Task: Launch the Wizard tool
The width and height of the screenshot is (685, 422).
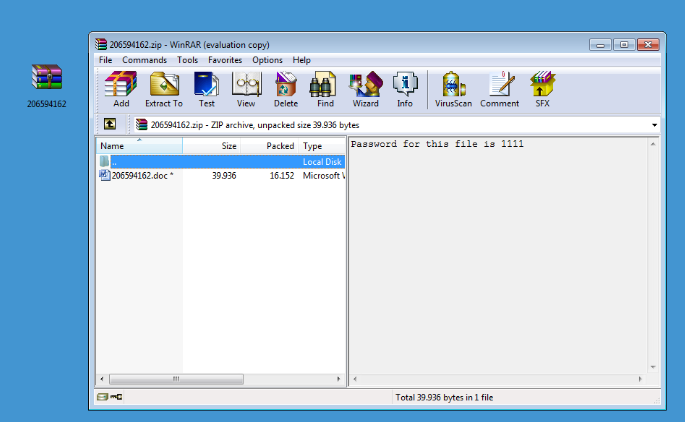Action: tap(365, 88)
